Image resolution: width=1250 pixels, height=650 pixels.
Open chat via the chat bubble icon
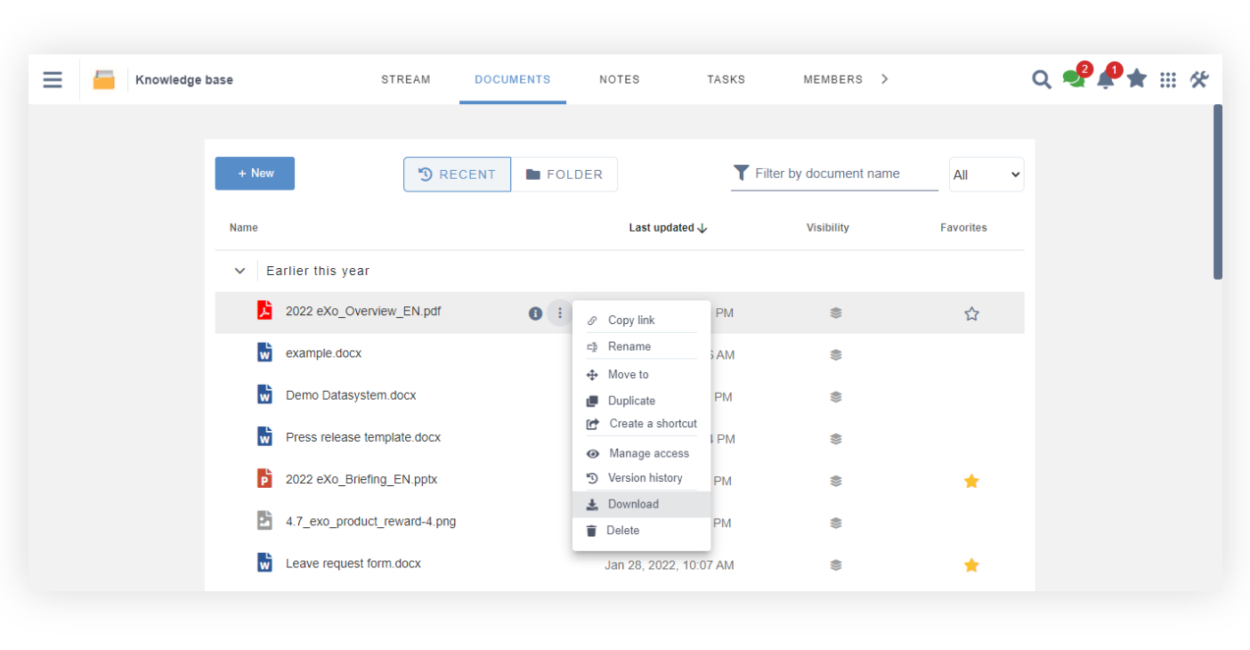pyautogui.click(x=1073, y=79)
